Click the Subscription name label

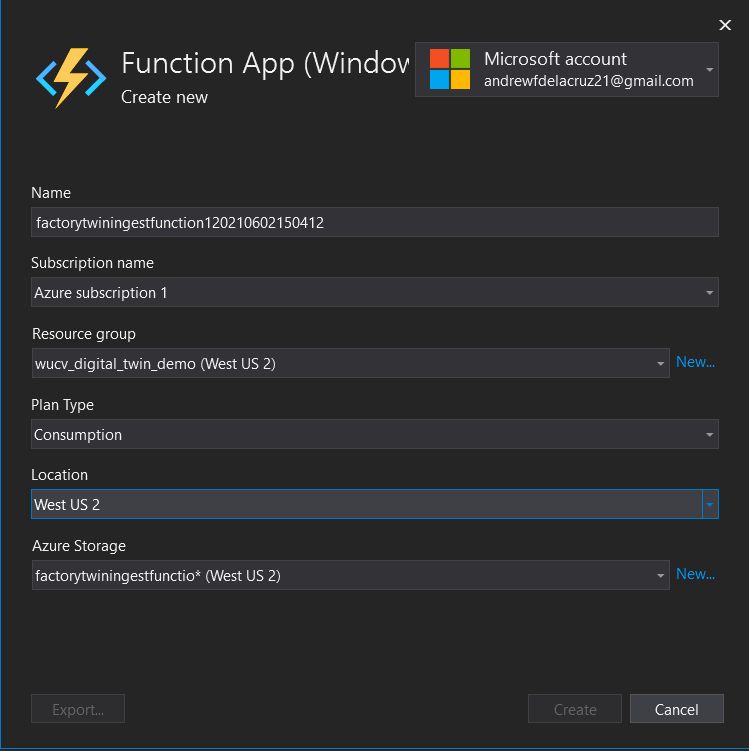coord(92,263)
